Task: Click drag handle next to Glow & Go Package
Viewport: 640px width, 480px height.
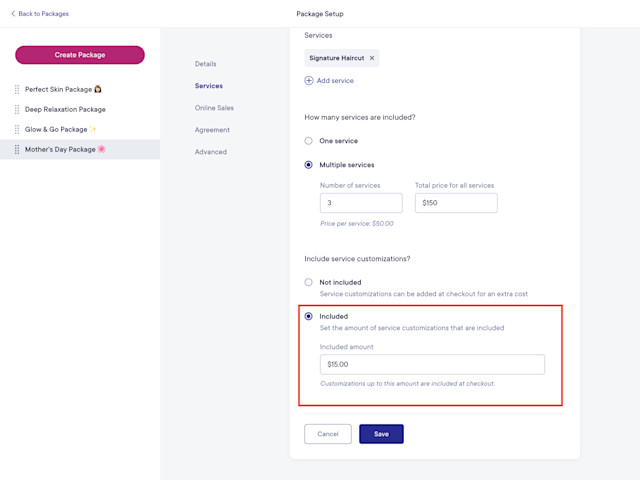Action: coord(17,129)
